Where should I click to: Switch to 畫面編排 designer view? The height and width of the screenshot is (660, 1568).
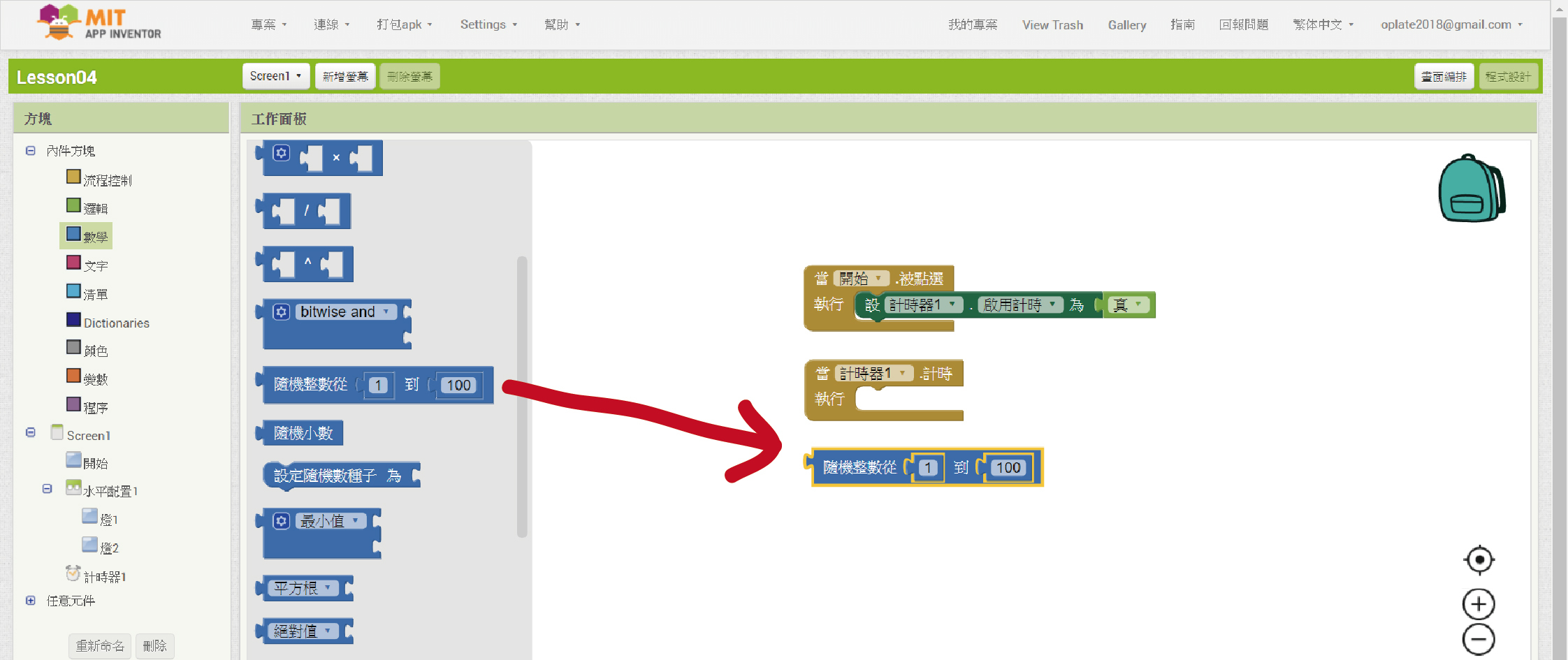point(1444,76)
